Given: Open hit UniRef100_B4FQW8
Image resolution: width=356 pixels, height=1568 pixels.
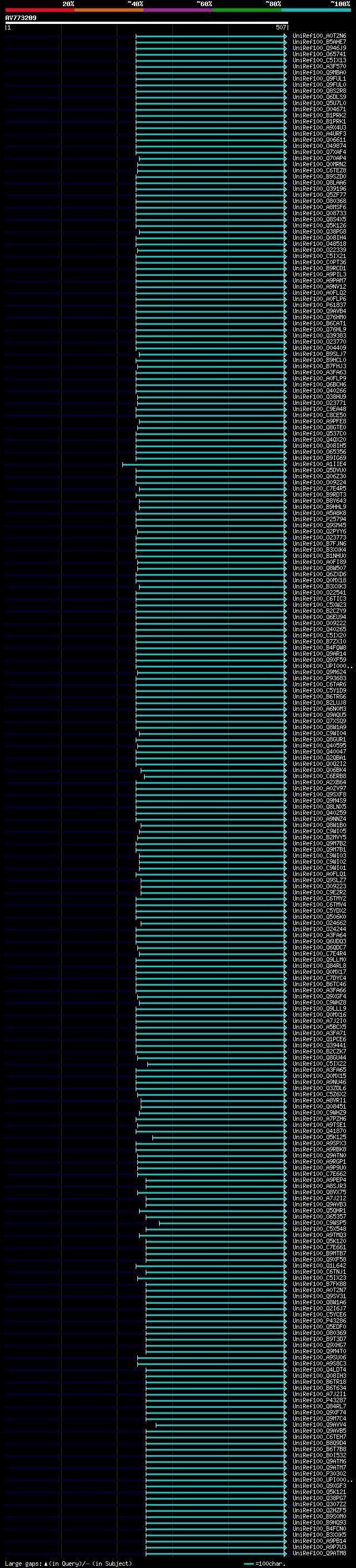Looking at the screenshot, I should (x=319, y=648).
